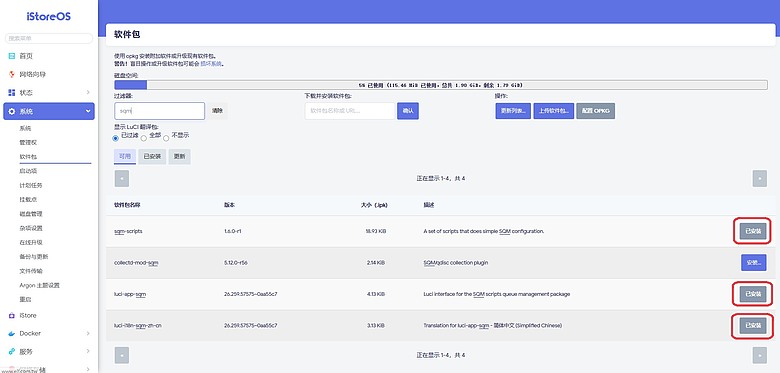780x373 pixels.
Task: Focus the 过滤器 filter field containing sqm
Action: click(159, 111)
